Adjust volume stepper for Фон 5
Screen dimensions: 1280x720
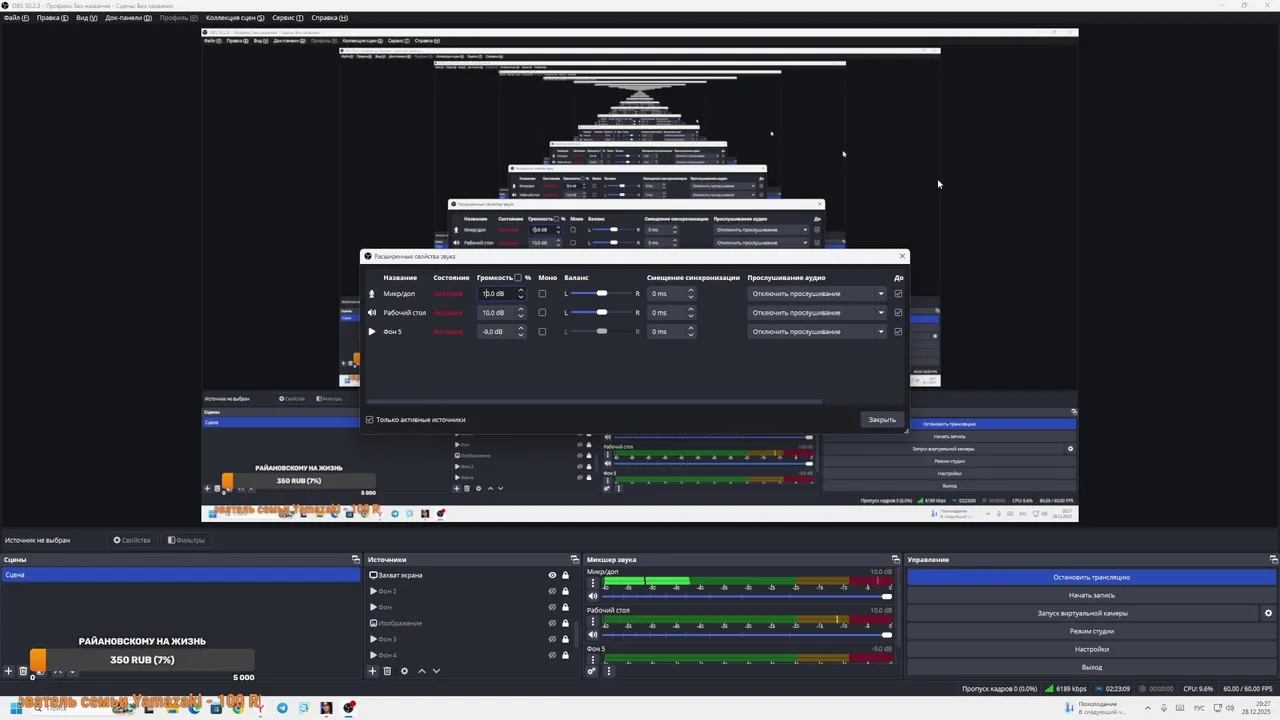pos(520,331)
